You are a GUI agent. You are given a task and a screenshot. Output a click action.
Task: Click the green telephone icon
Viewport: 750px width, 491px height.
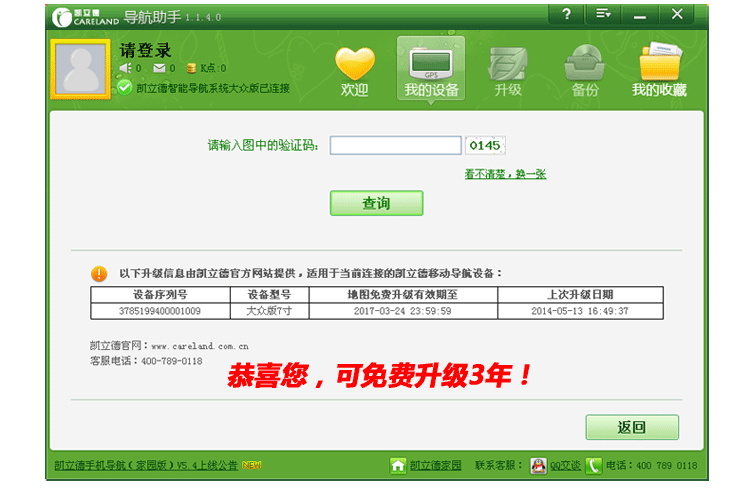[x=594, y=466]
